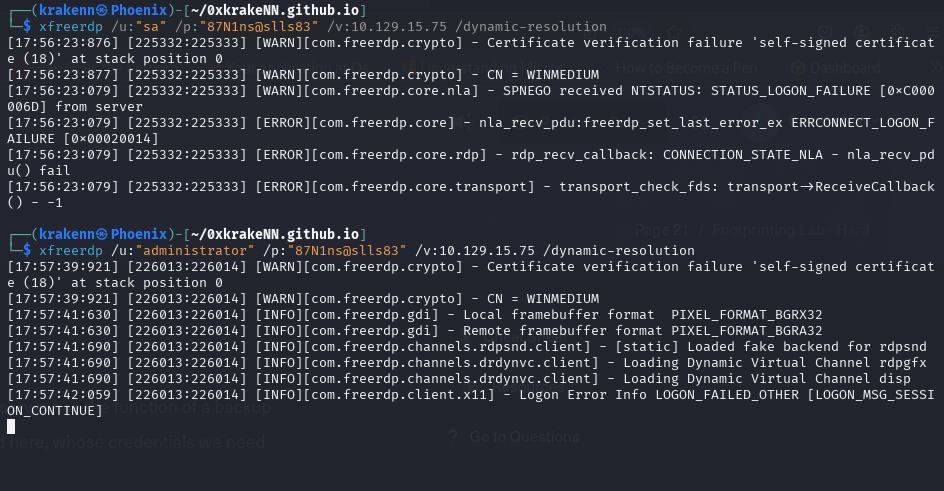The width and height of the screenshot is (944, 491).
Task: Follow the Go to Questions link
Action: tap(523, 437)
